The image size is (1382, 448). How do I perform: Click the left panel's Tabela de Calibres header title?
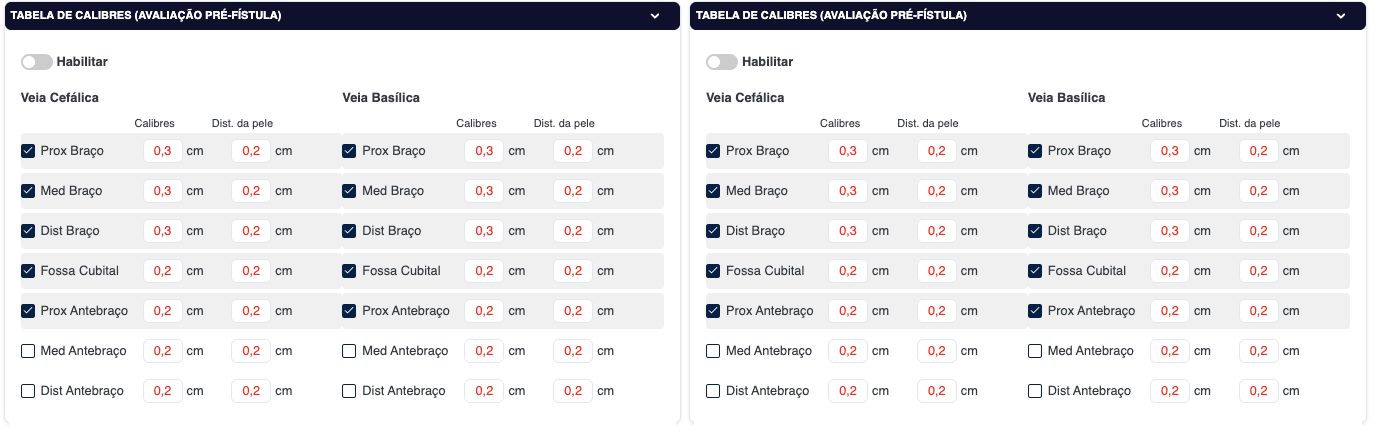(145, 16)
